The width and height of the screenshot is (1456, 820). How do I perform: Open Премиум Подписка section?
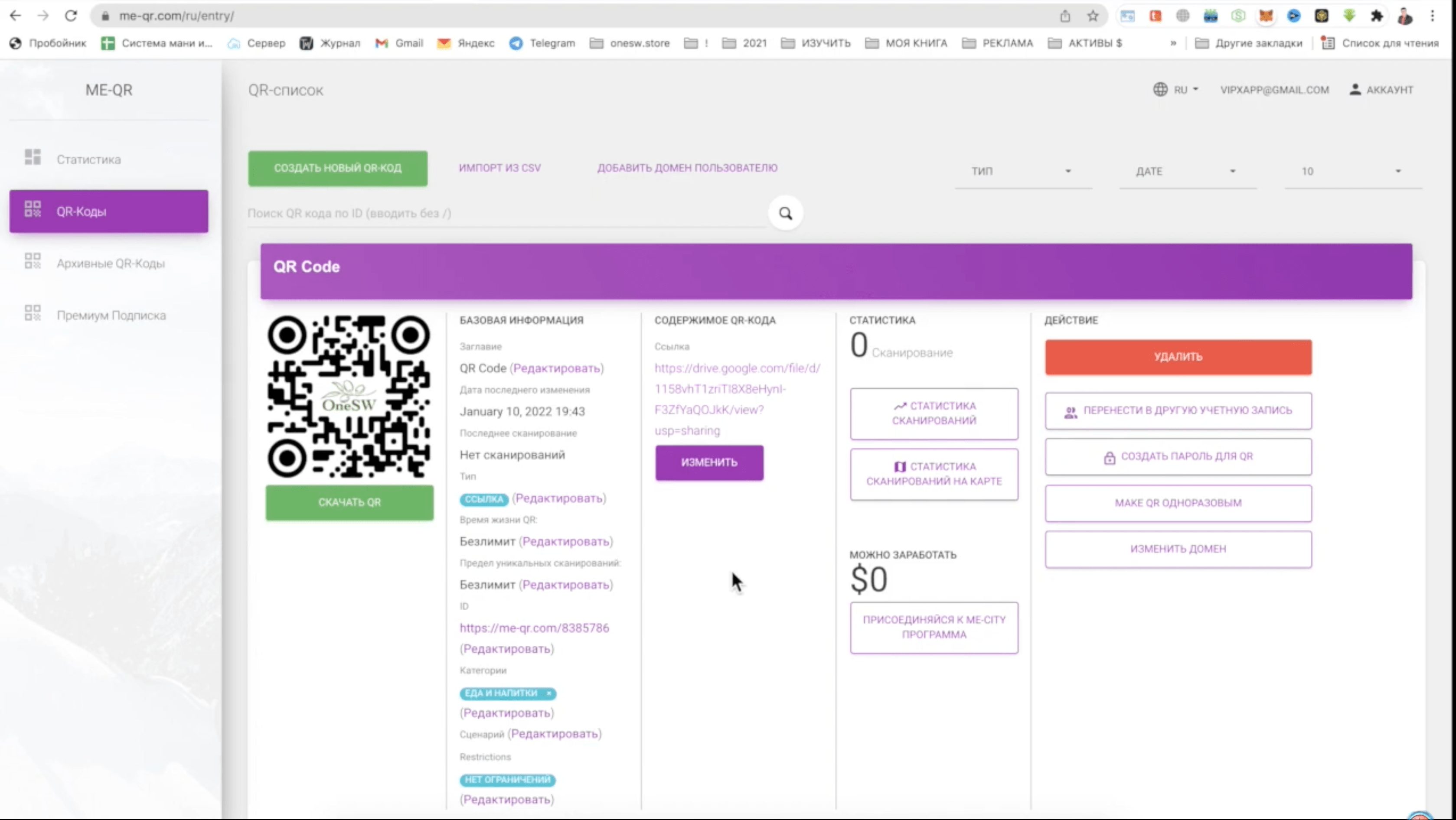pyautogui.click(x=108, y=316)
